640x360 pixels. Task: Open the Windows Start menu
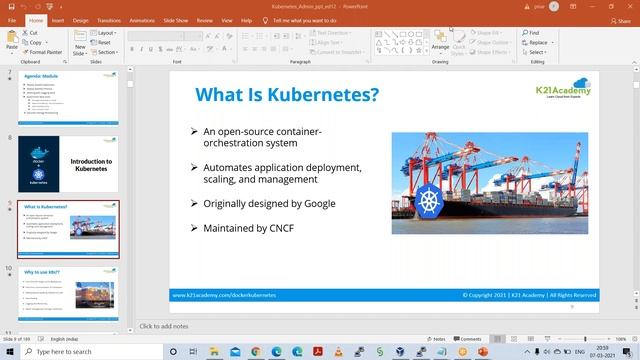(x=10, y=351)
